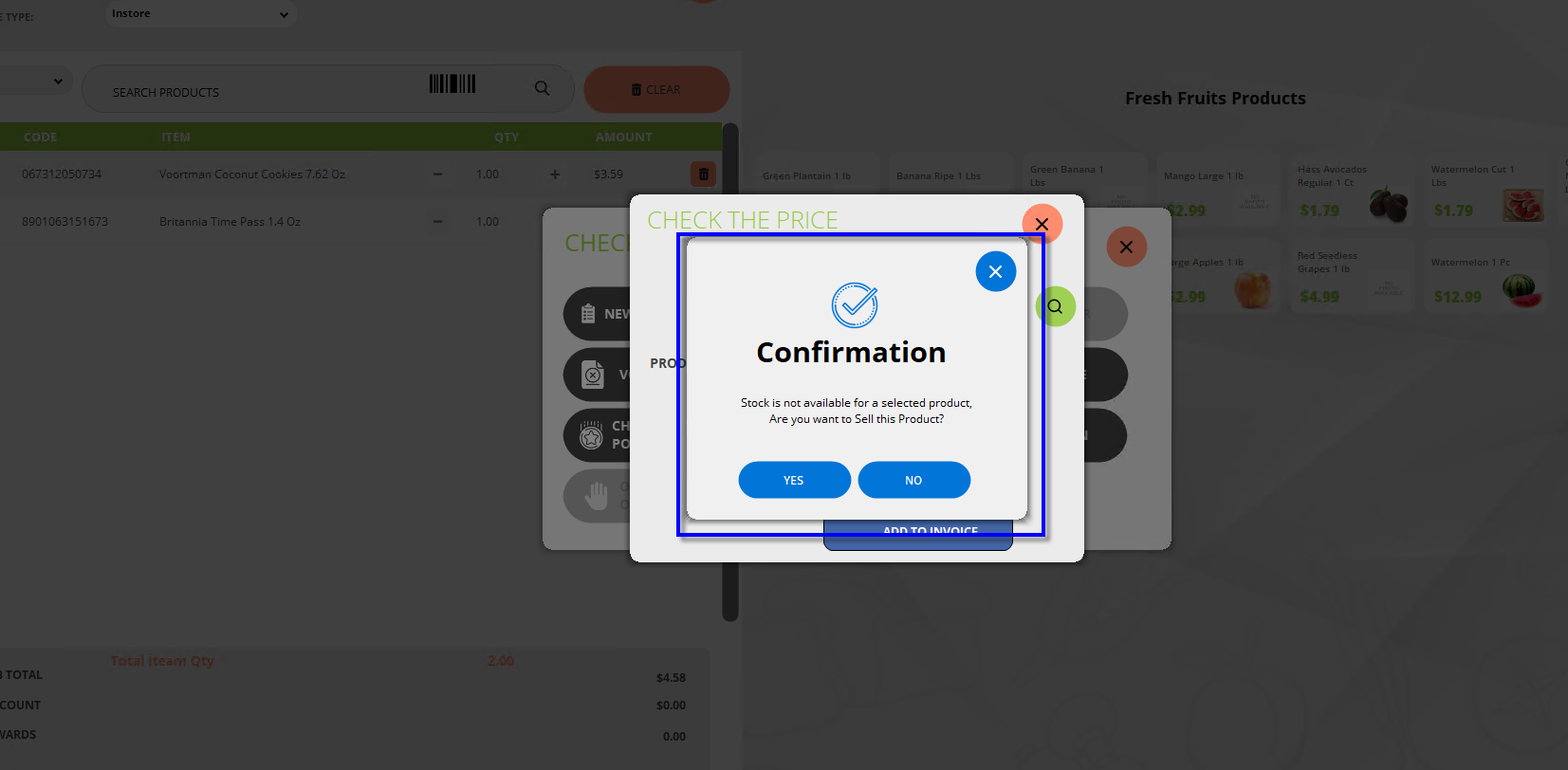Click the barcode scanner icon
Screen dimensions: 1568x770
click(x=452, y=83)
